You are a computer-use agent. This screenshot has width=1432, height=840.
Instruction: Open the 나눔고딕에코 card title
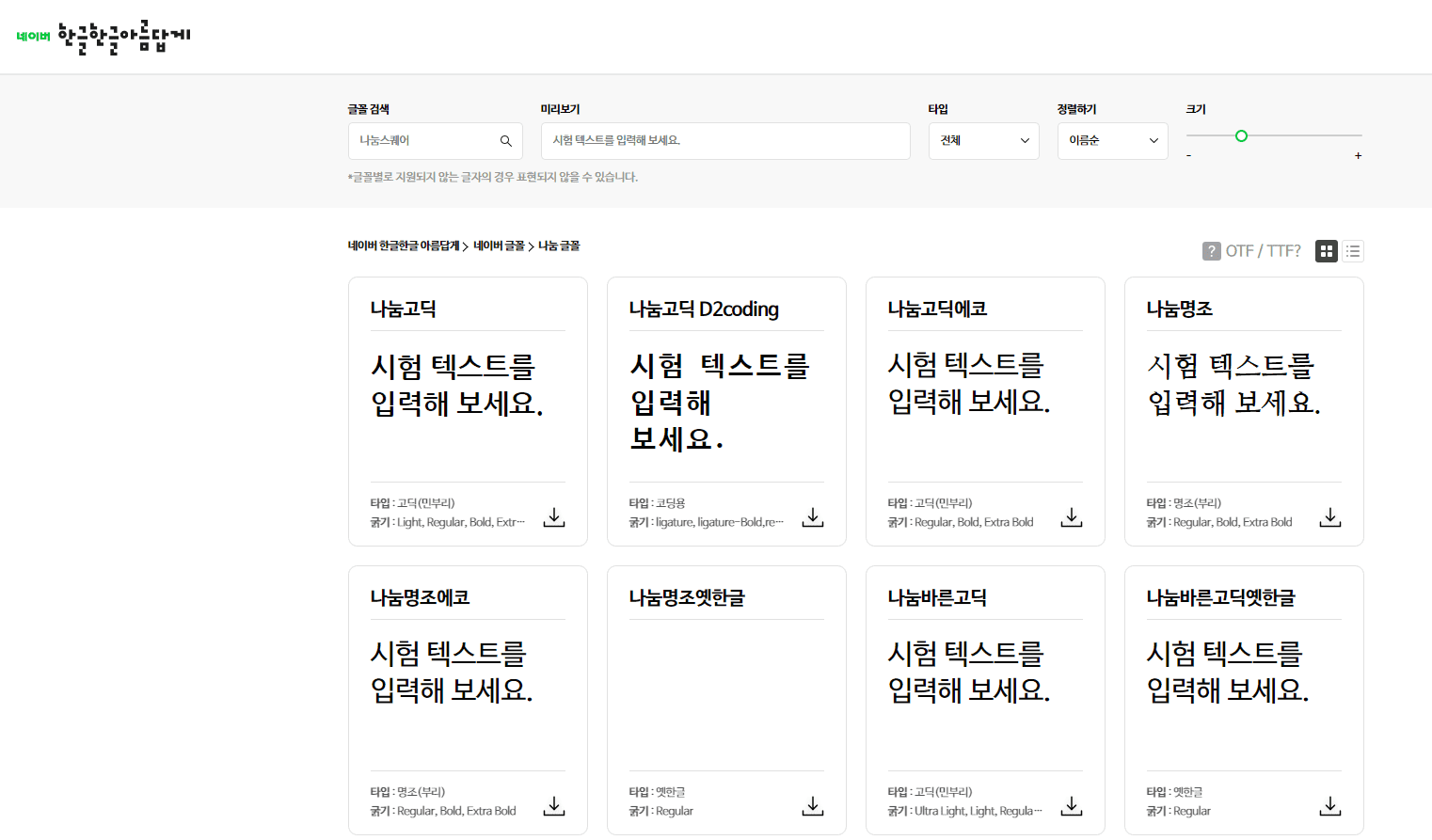937,309
